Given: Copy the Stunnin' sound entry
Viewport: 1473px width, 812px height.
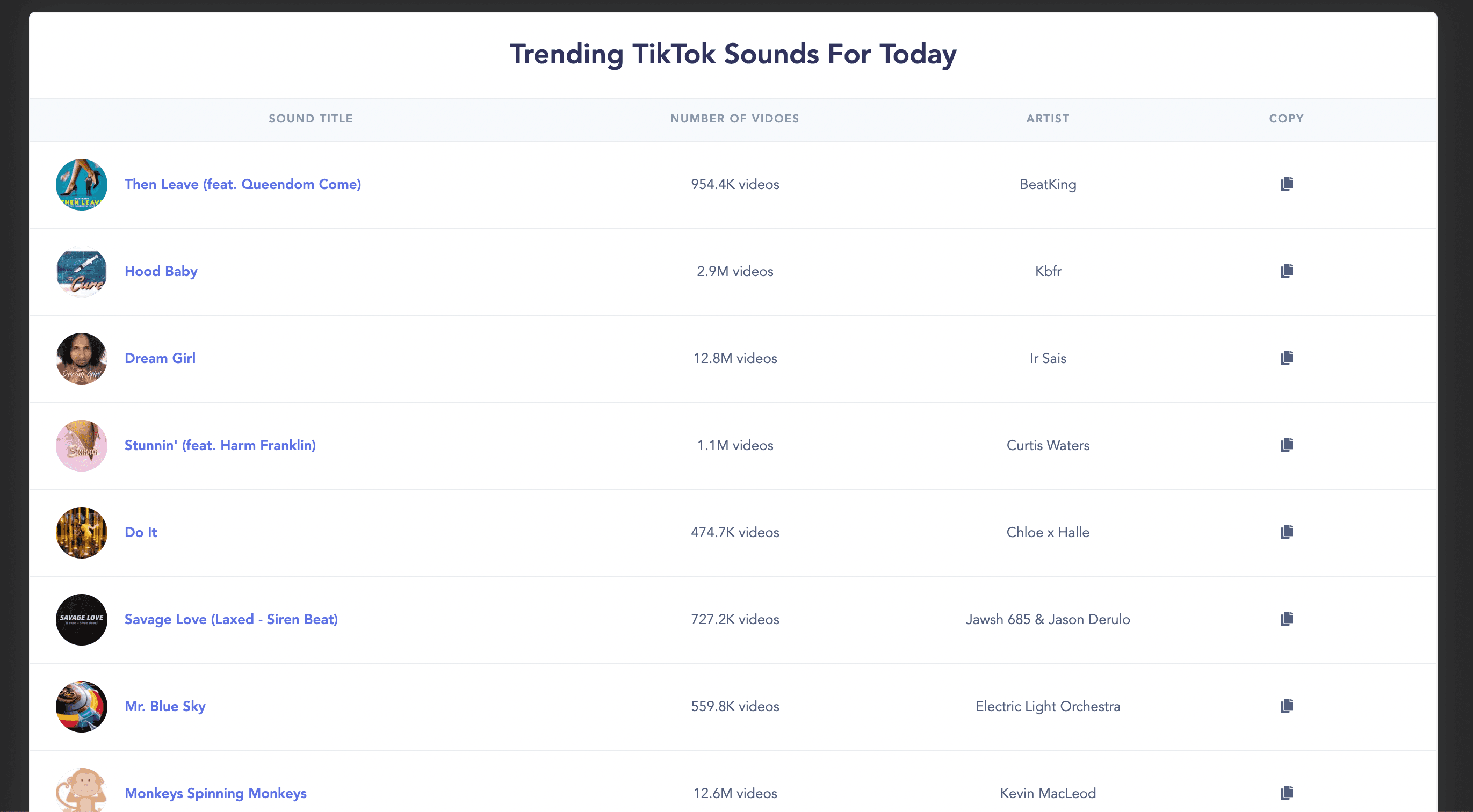Looking at the screenshot, I should 1287,444.
